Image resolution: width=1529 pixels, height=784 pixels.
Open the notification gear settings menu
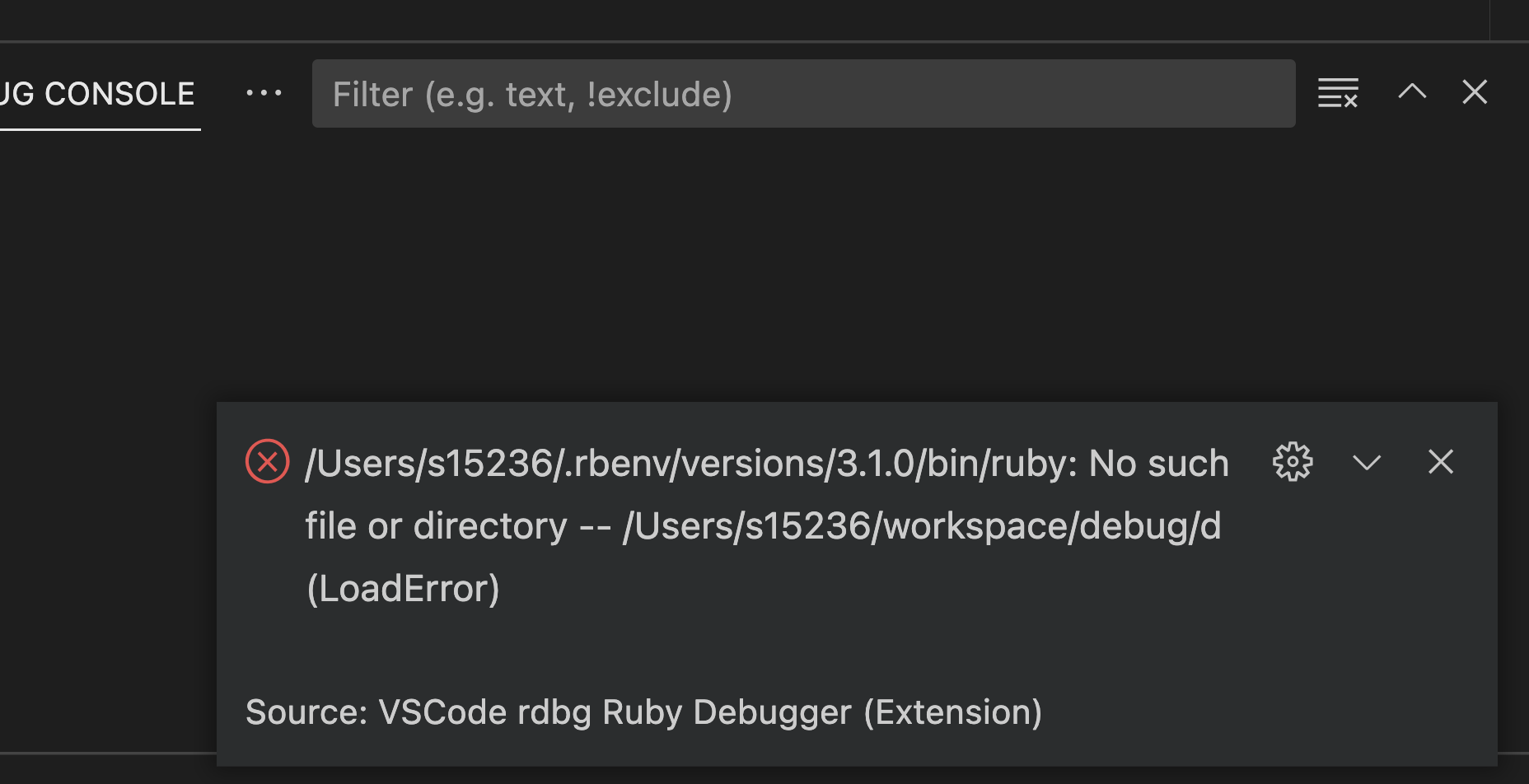tap(1293, 462)
